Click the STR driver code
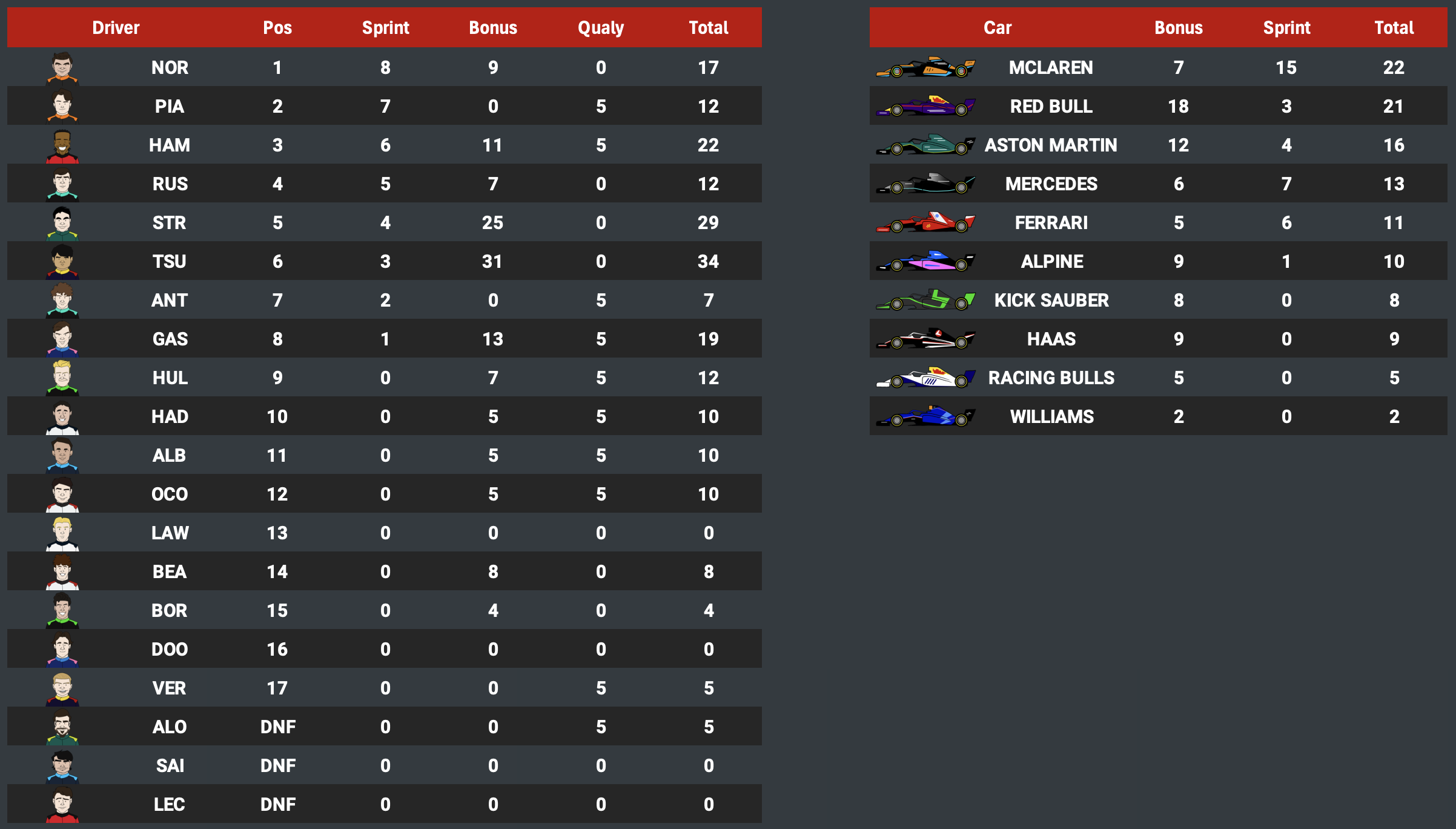The height and width of the screenshot is (829, 1456). (170, 222)
